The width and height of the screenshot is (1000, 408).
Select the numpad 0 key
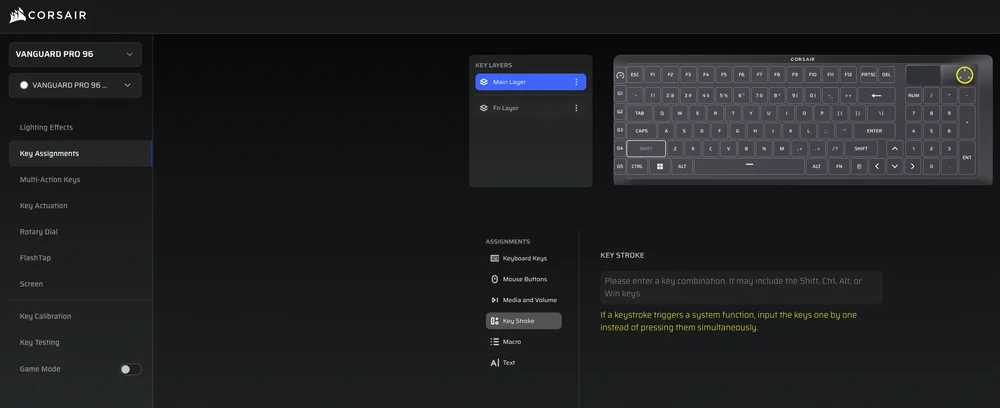tap(931, 166)
